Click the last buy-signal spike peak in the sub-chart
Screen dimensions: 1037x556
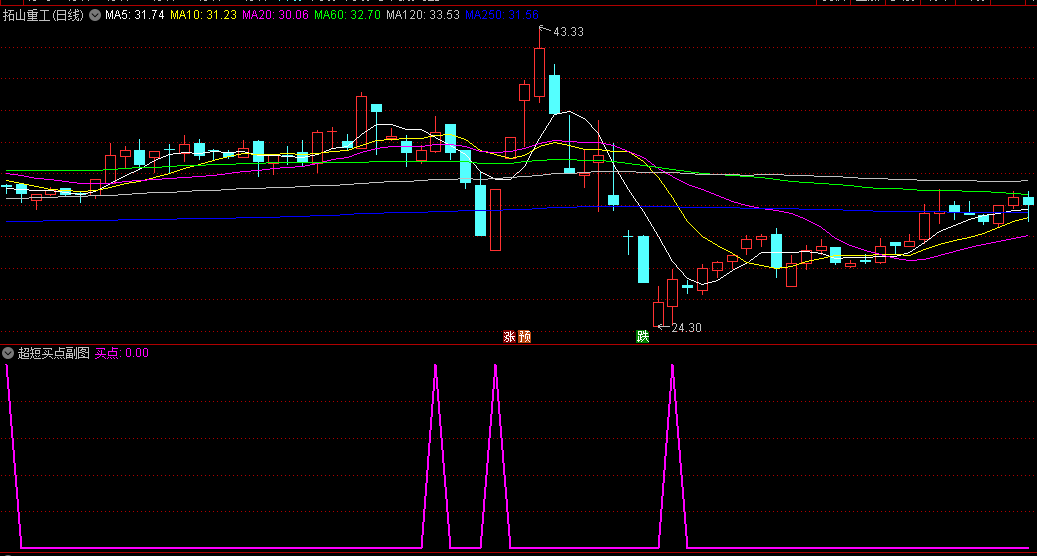tap(673, 366)
